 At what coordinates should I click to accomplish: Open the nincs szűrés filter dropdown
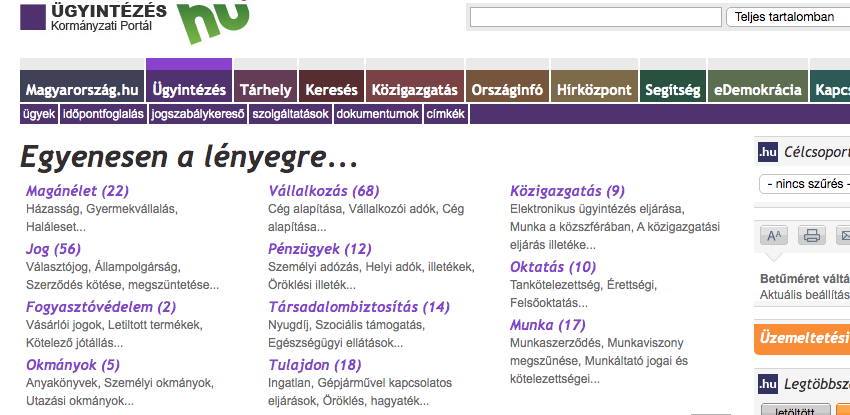[804, 184]
